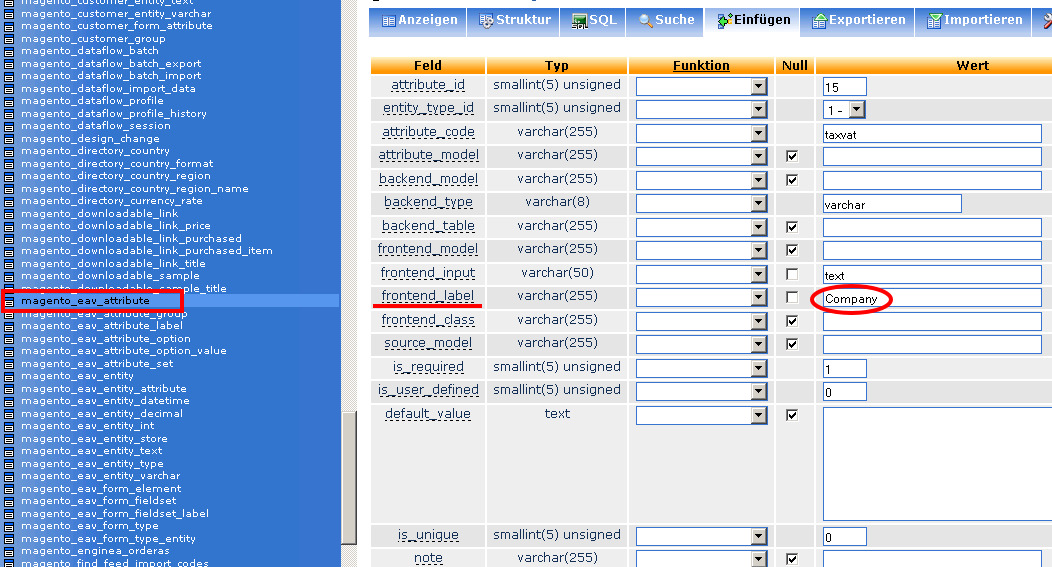Check Null for frontend_input

coord(792,274)
